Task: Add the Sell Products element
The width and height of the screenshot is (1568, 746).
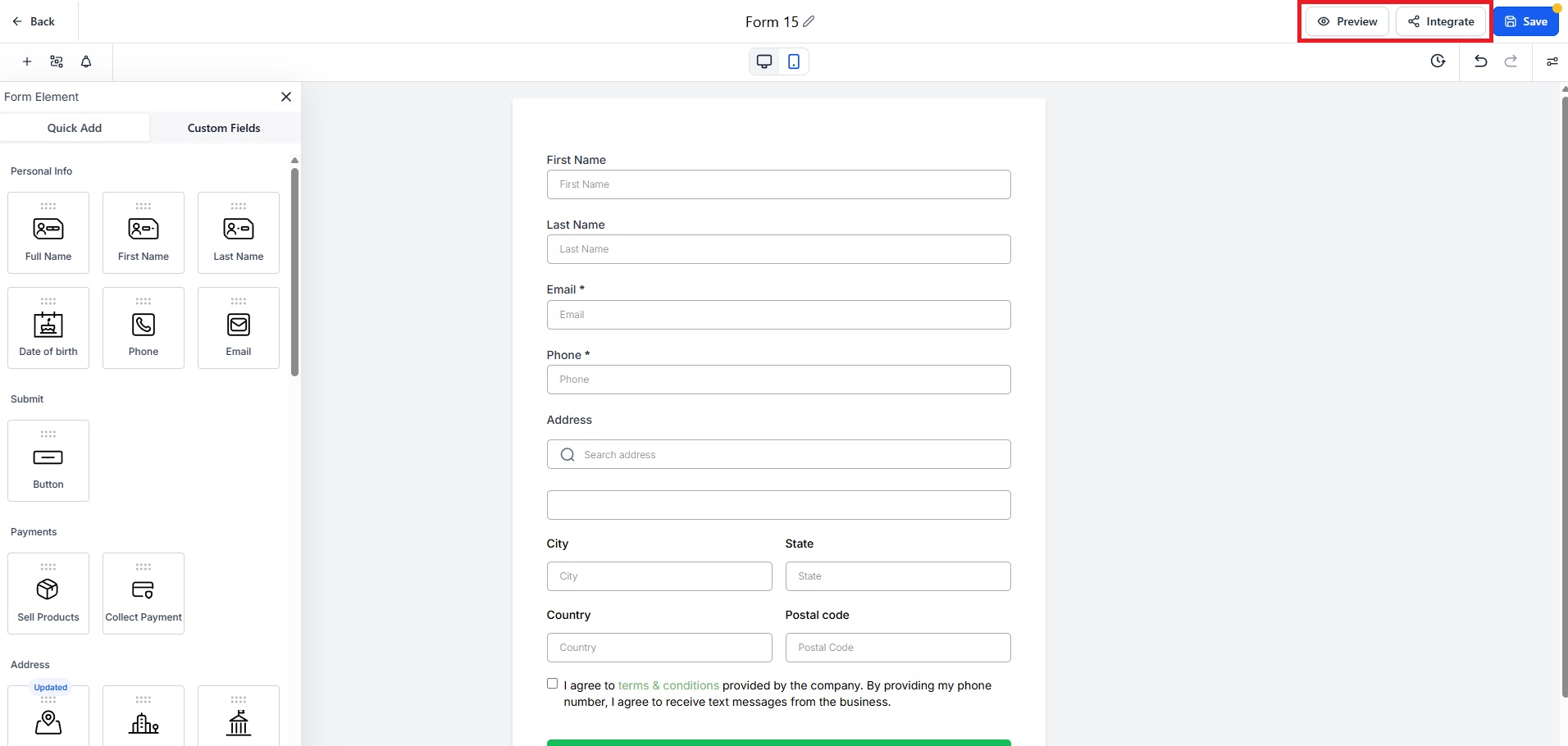Action: (x=48, y=594)
